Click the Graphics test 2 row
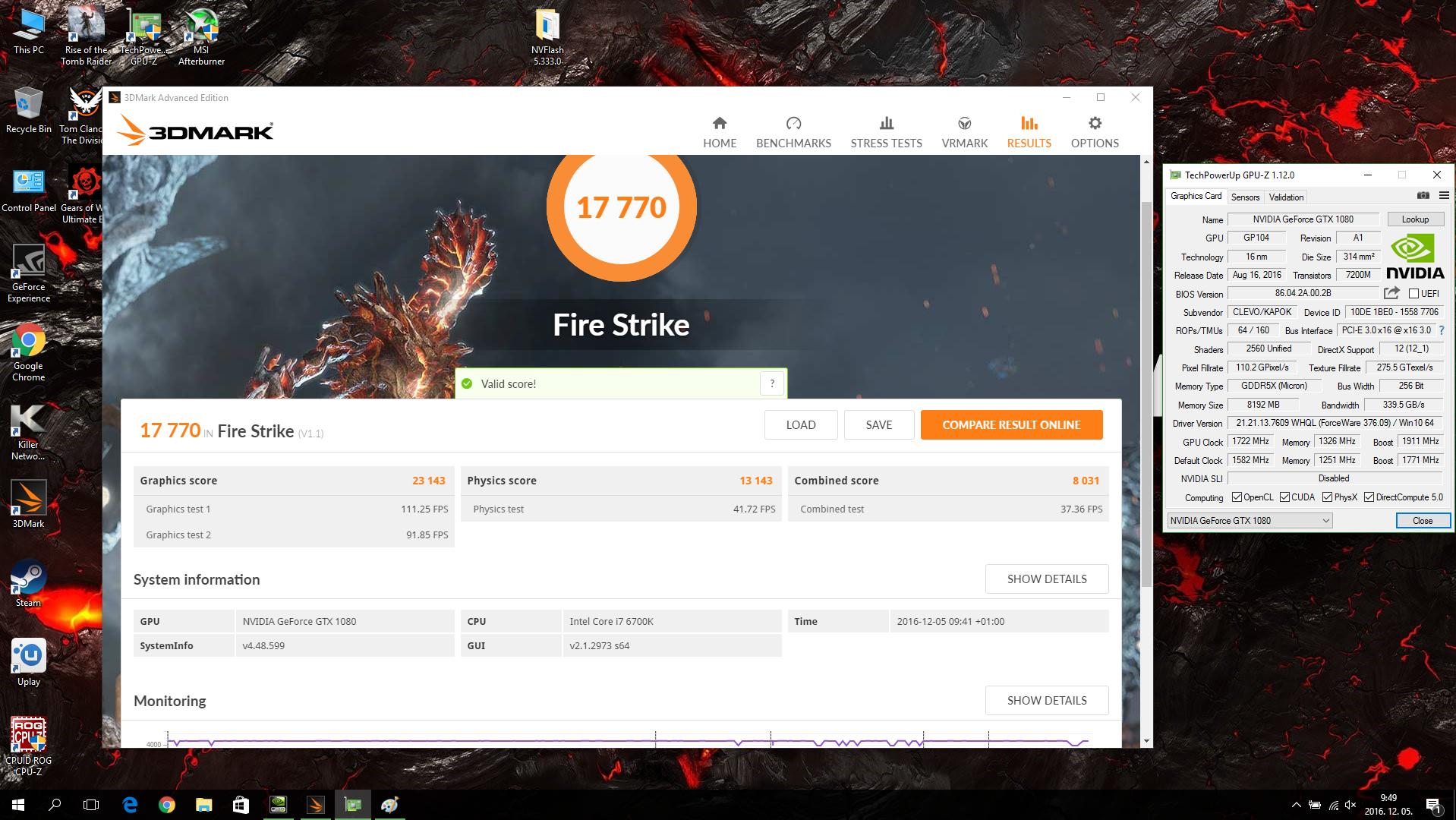The image size is (1456, 820). (x=294, y=535)
